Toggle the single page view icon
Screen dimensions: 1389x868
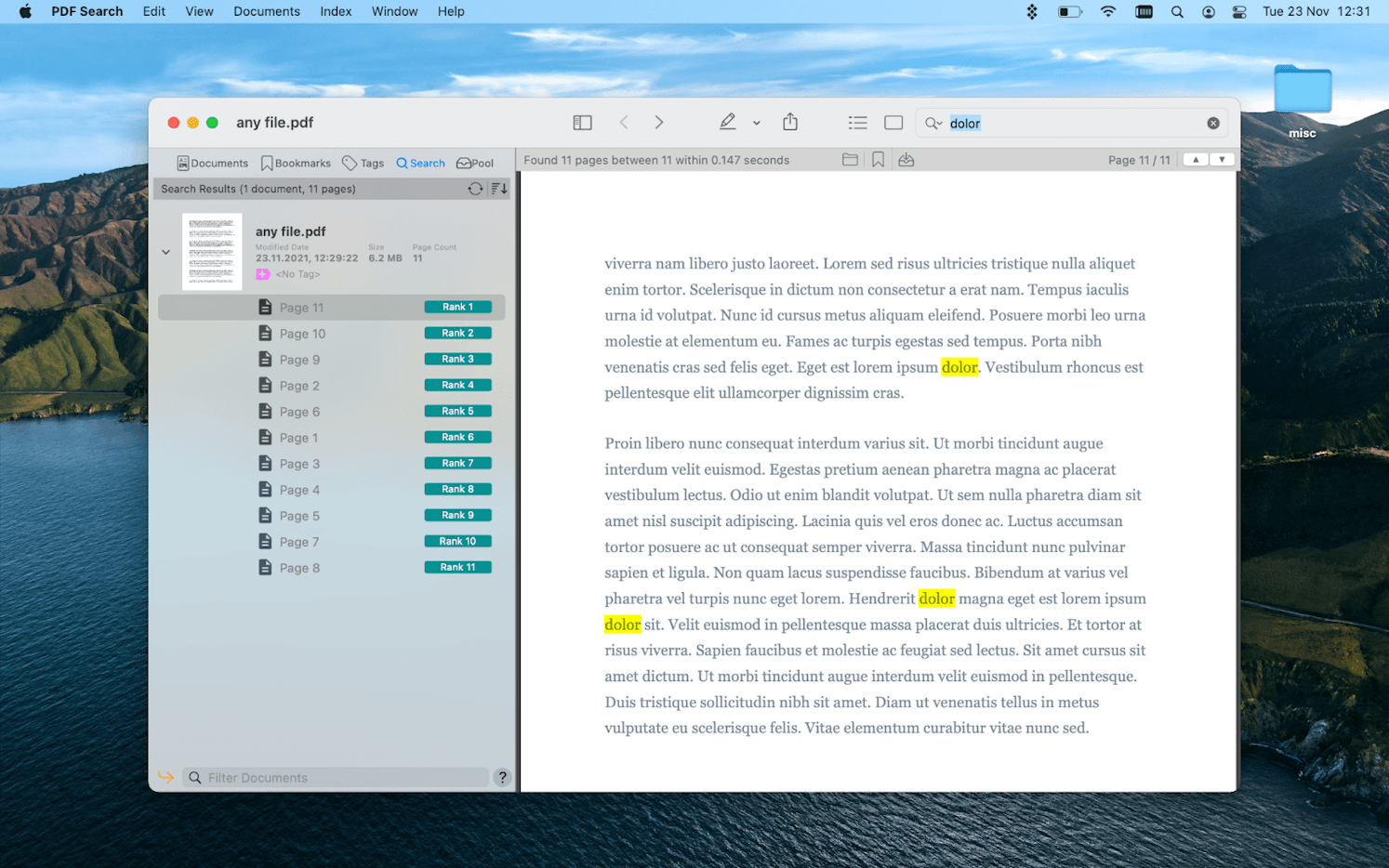[x=893, y=122]
